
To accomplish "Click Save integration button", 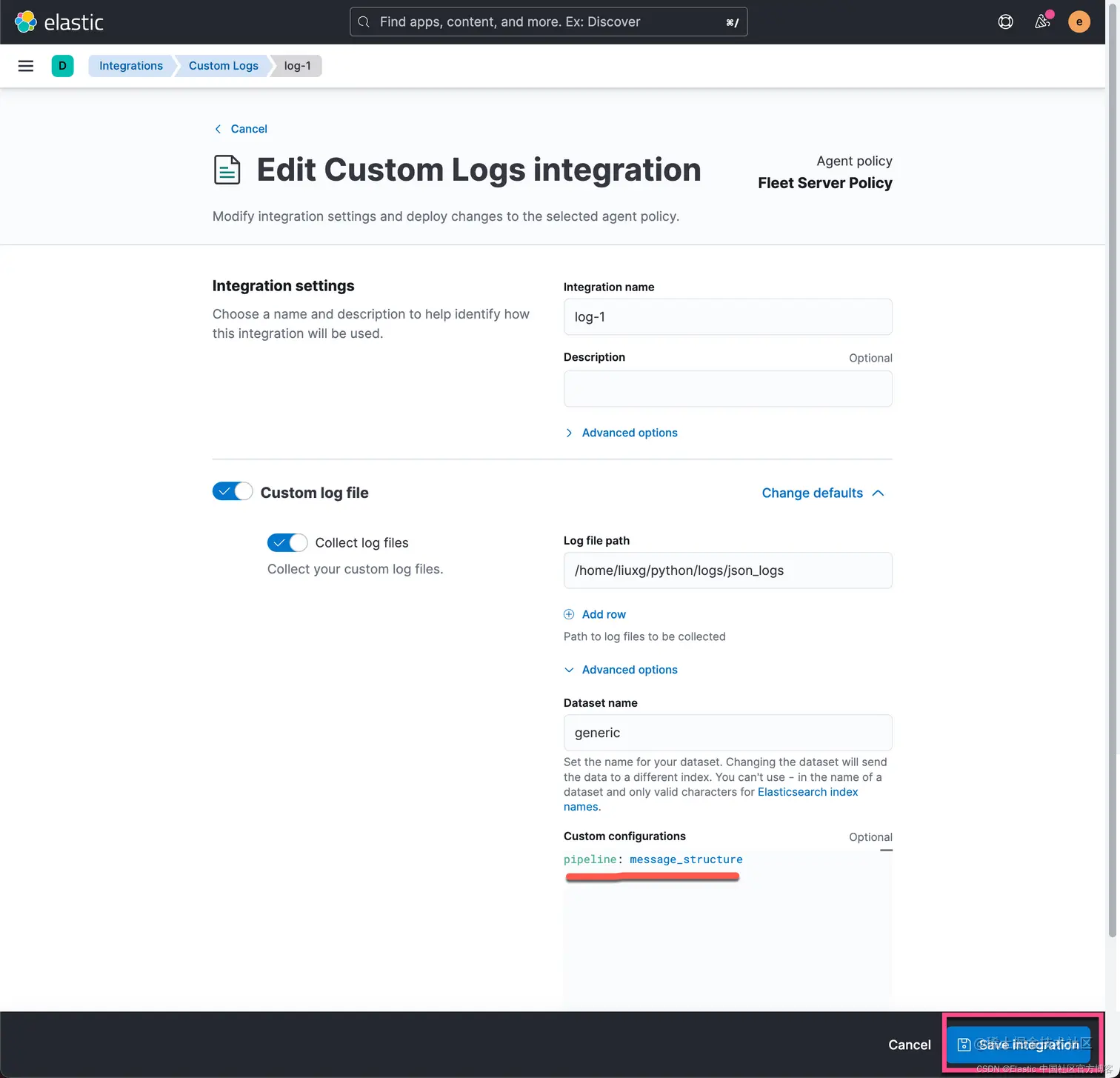I will [x=1019, y=1045].
